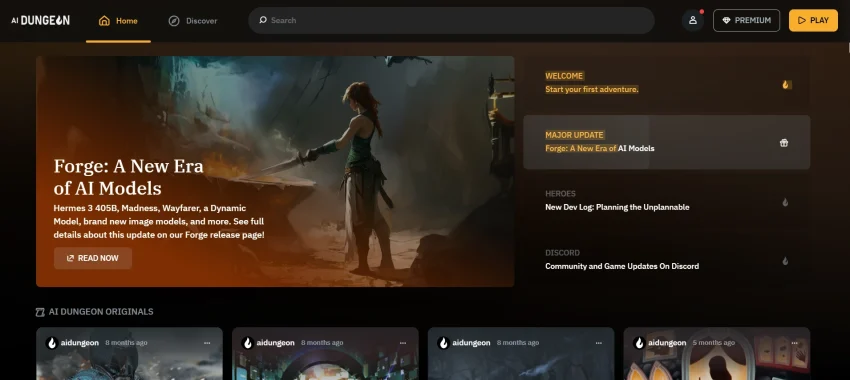
Task: Click the READ NOW button
Action: (93, 258)
